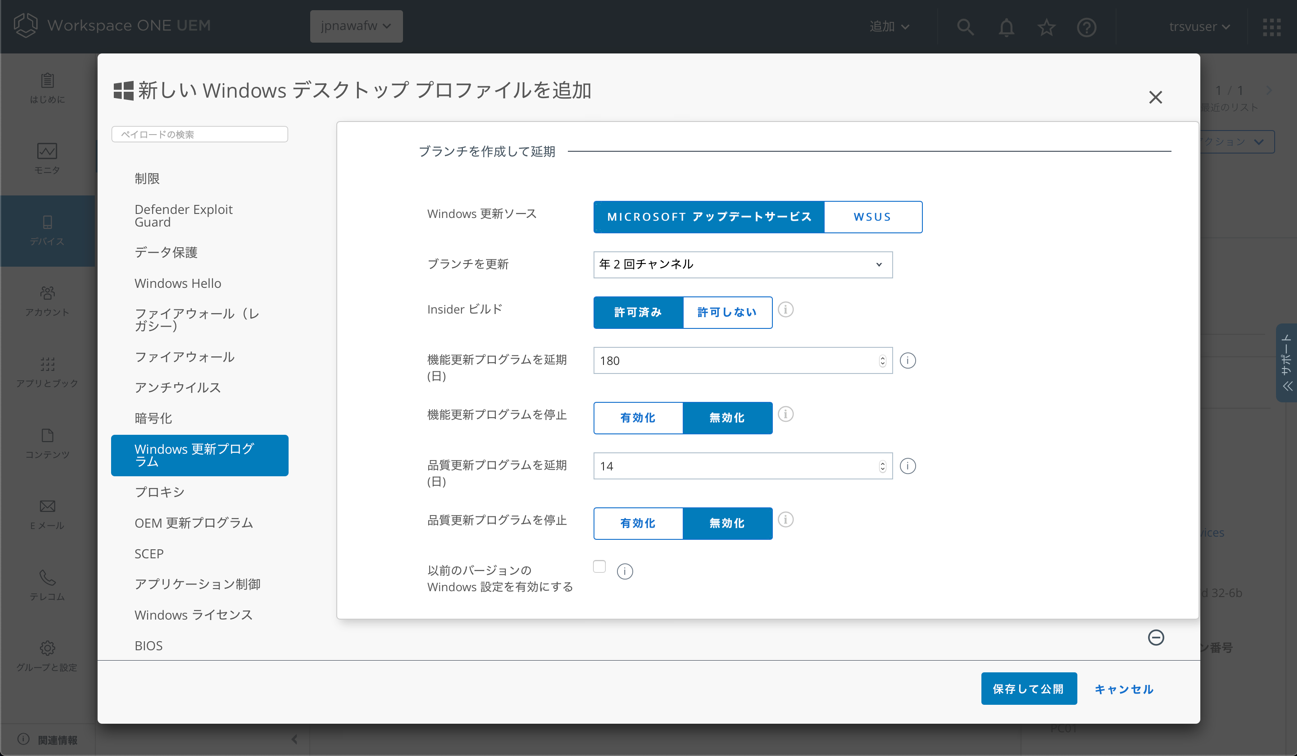Select OEM 更新プログラム payload
1297x756 pixels.
click(x=194, y=524)
